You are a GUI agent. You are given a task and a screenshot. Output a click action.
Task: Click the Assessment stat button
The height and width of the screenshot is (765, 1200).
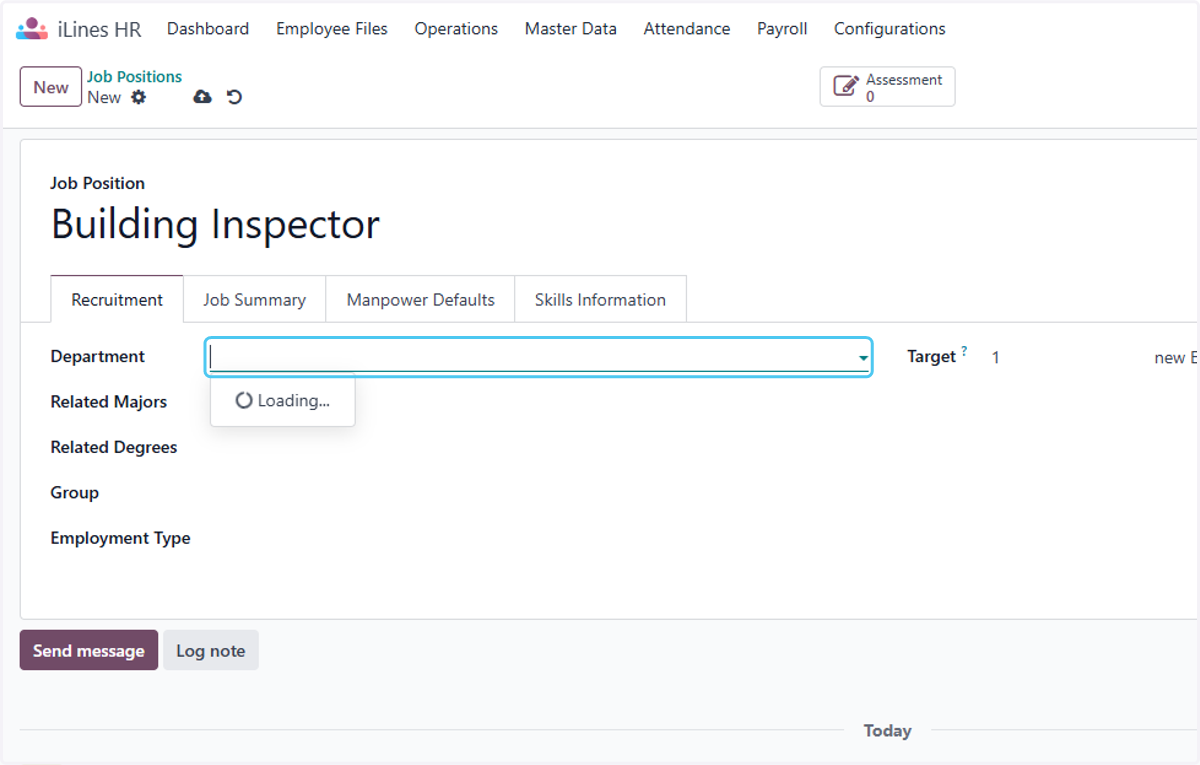(887, 87)
